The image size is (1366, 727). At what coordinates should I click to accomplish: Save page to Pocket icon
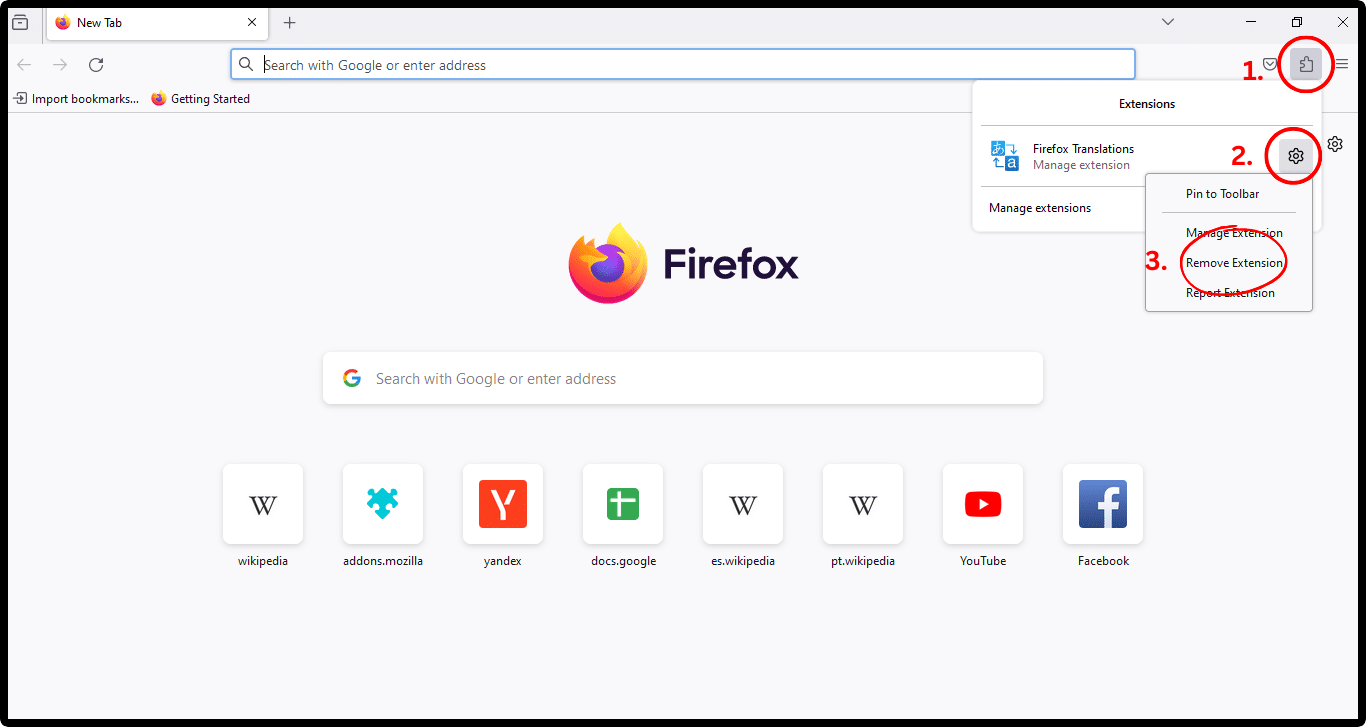[x=1270, y=65]
